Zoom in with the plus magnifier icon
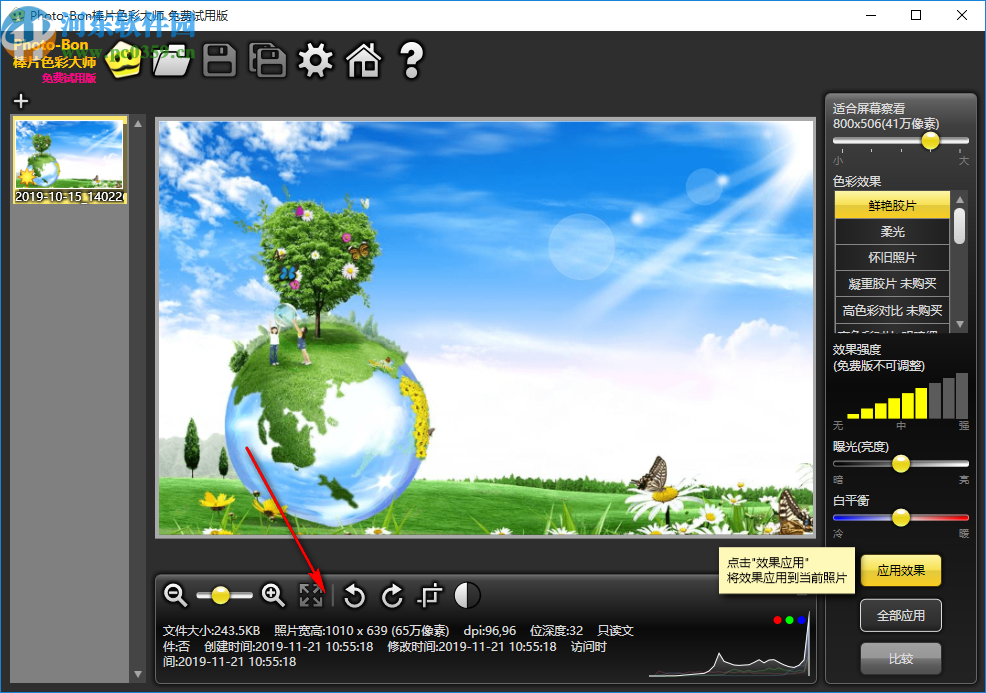The width and height of the screenshot is (986, 693). coord(274,595)
